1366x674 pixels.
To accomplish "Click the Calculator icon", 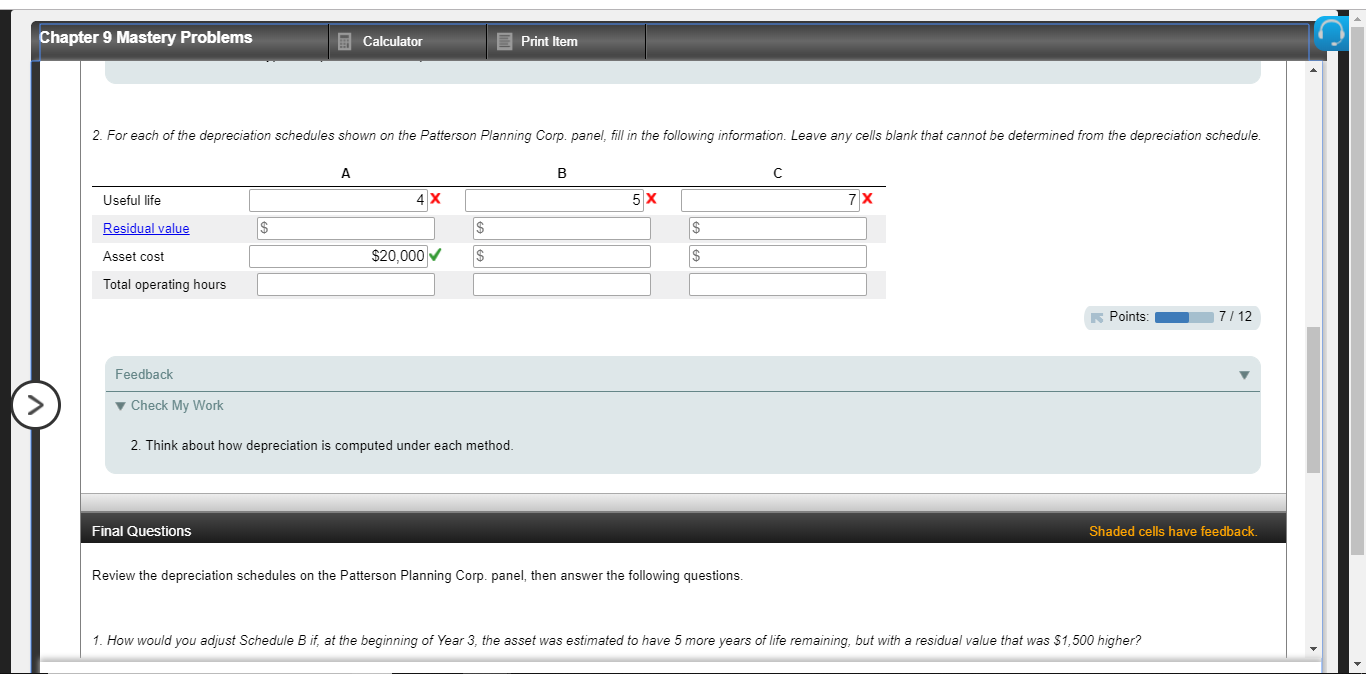I will (x=345, y=41).
